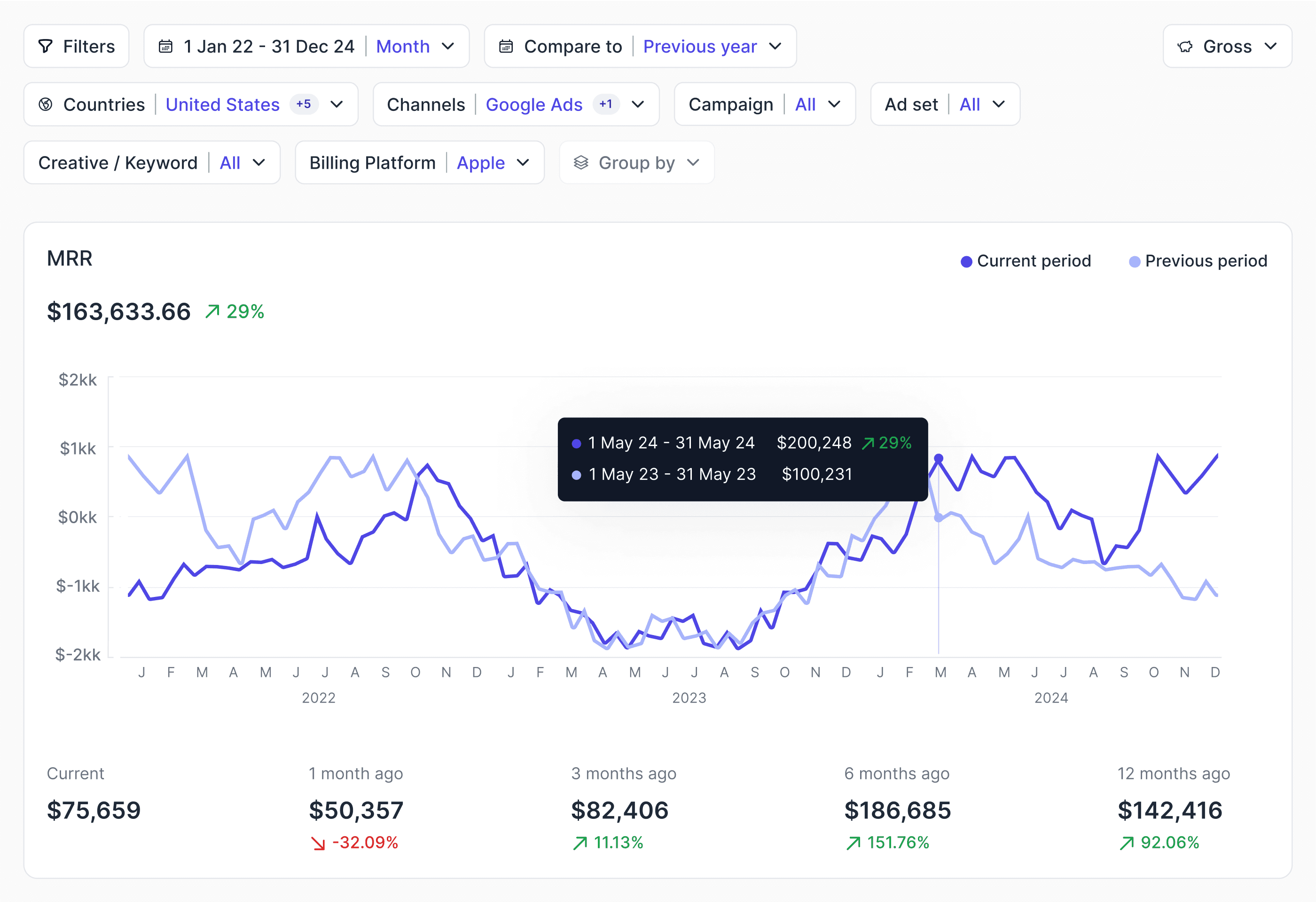Click the piggy bank icon next to Gross
Image resolution: width=1316 pixels, height=902 pixels.
1185,47
